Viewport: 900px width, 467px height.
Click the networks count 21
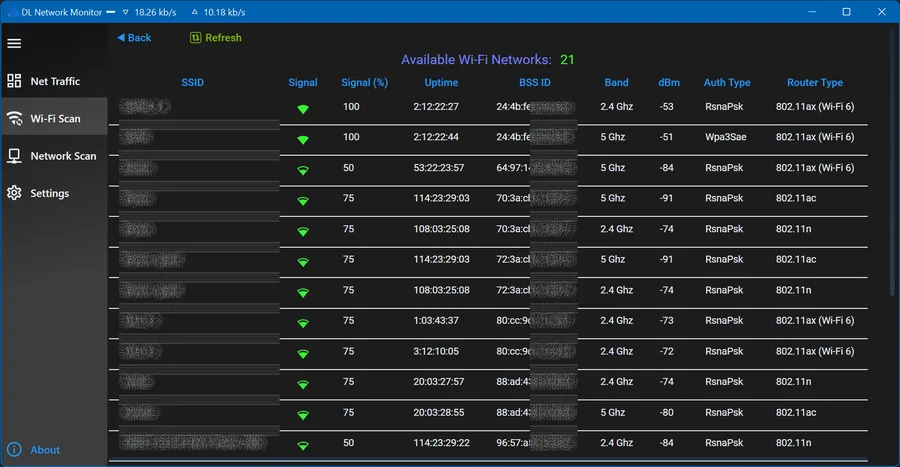567,59
